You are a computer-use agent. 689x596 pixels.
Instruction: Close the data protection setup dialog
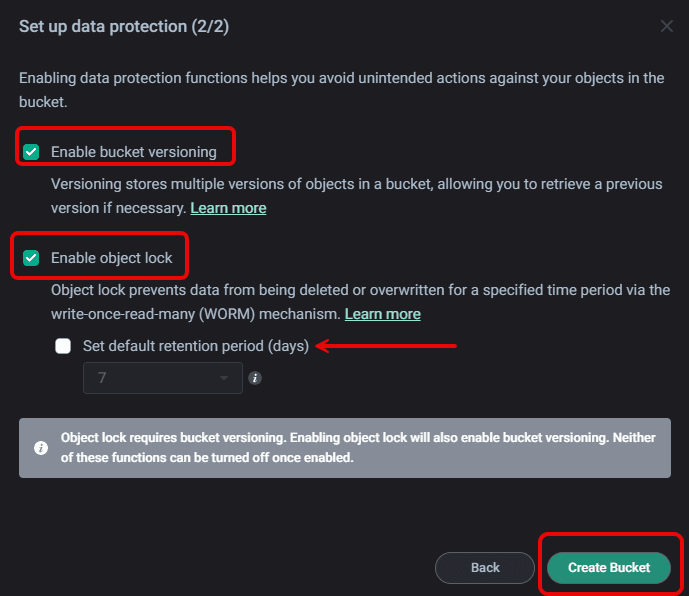(x=667, y=26)
